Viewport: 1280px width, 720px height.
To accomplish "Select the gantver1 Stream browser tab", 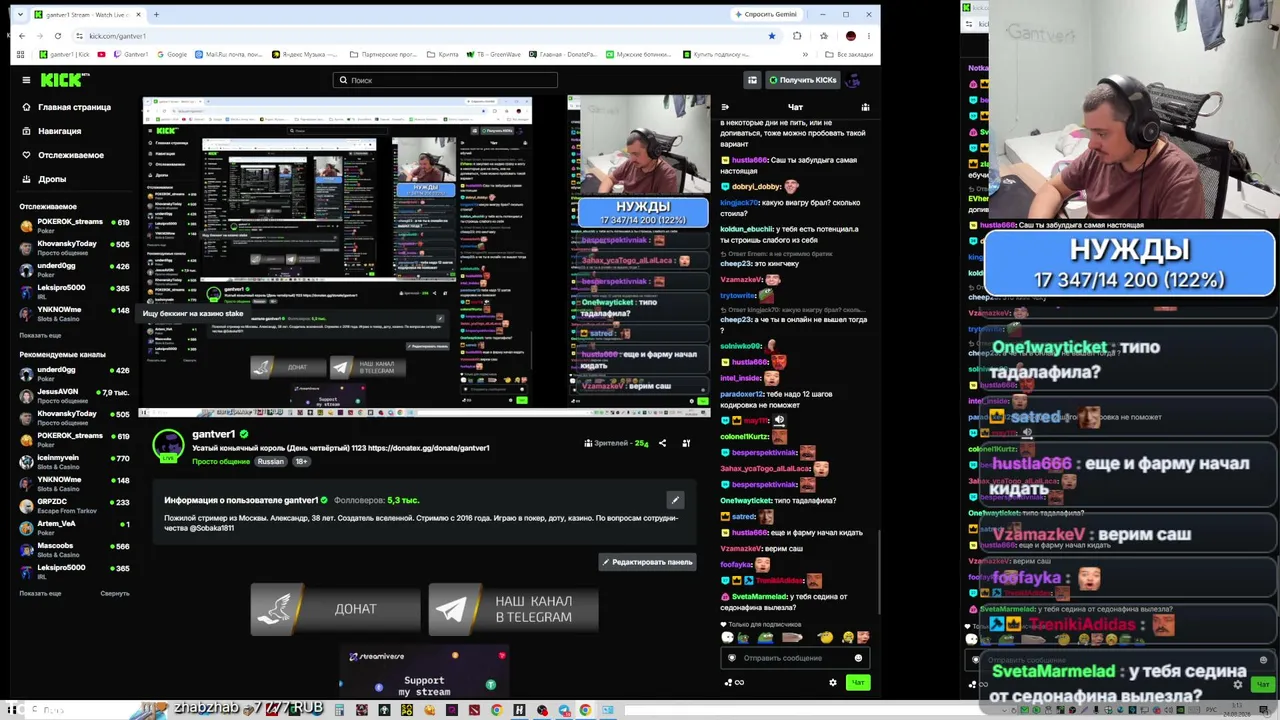I will point(88,15).
